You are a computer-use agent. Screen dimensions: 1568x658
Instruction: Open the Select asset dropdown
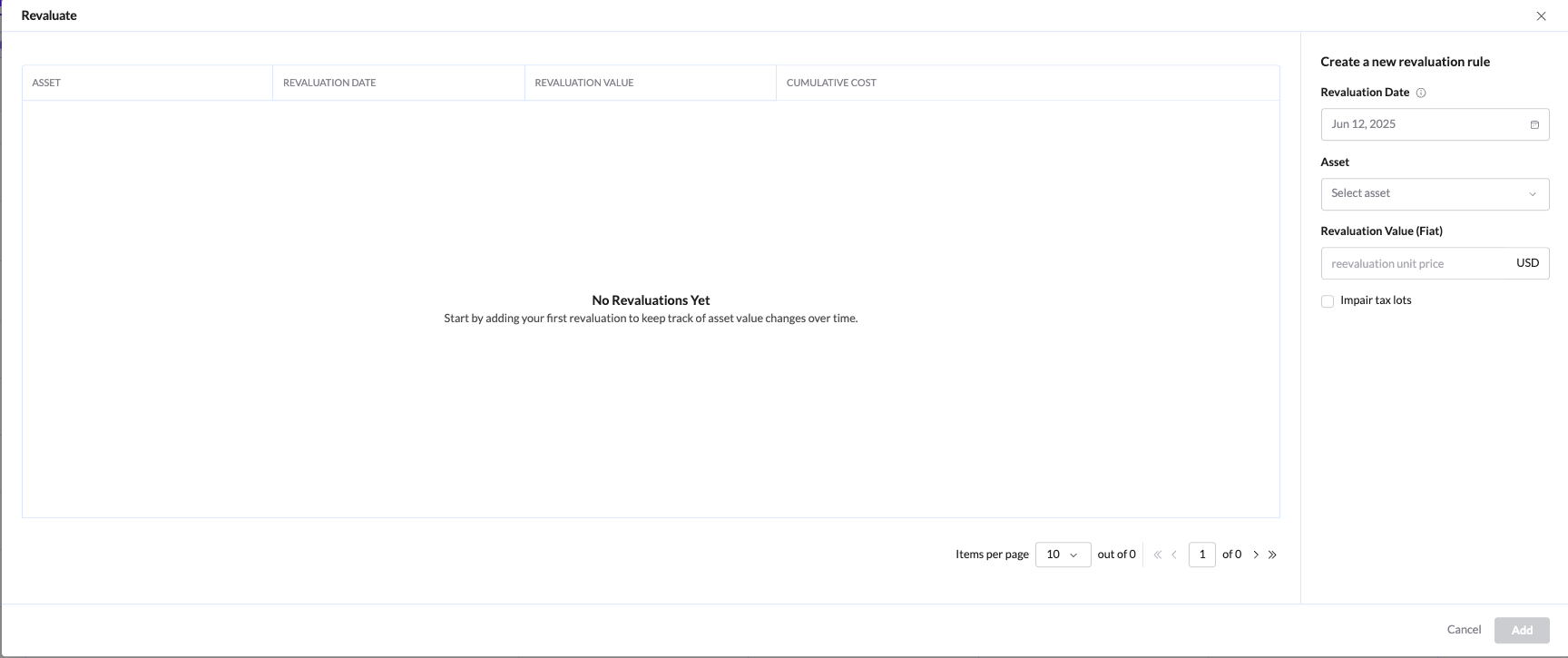[1425, 194]
